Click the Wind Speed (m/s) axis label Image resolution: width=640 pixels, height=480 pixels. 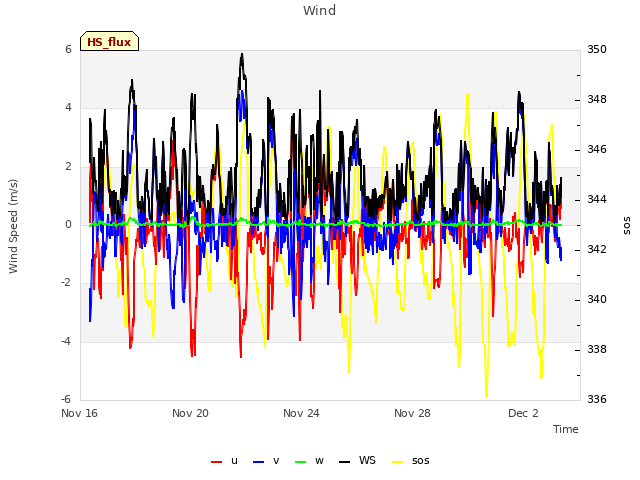13,226
